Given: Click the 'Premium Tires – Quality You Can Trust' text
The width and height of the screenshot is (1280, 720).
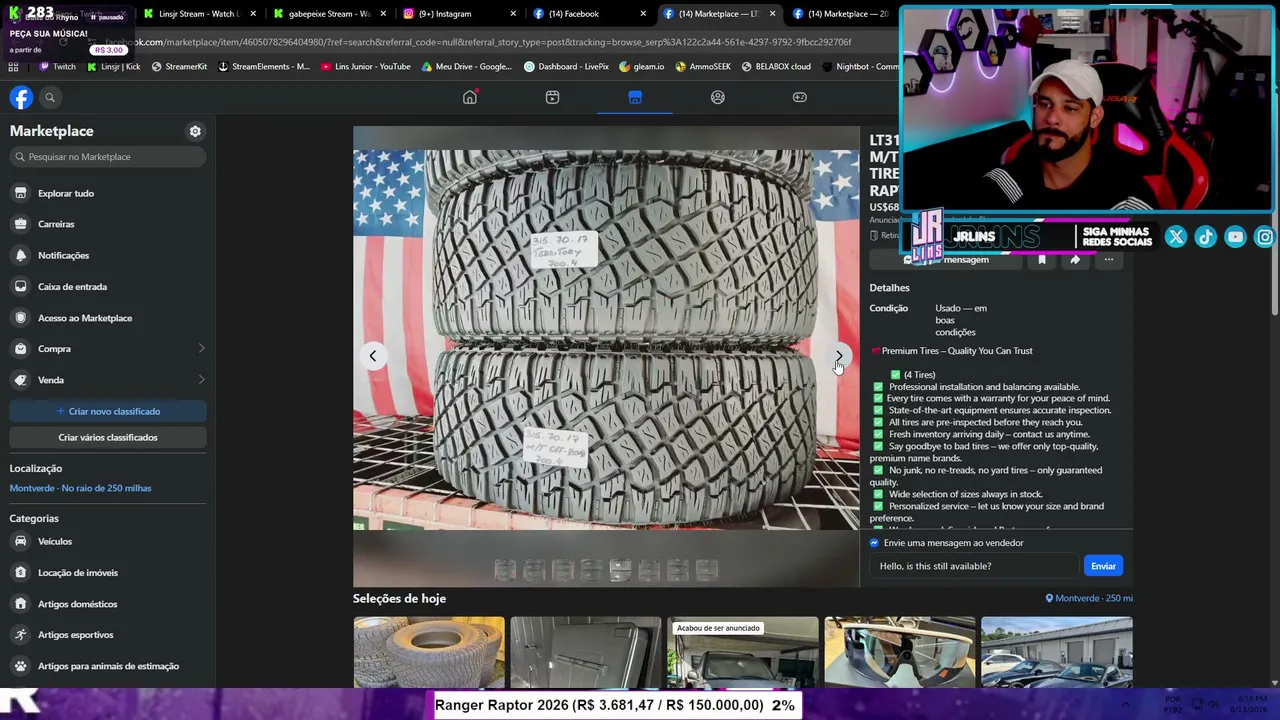Looking at the screenshot, I should click(957, 351).
